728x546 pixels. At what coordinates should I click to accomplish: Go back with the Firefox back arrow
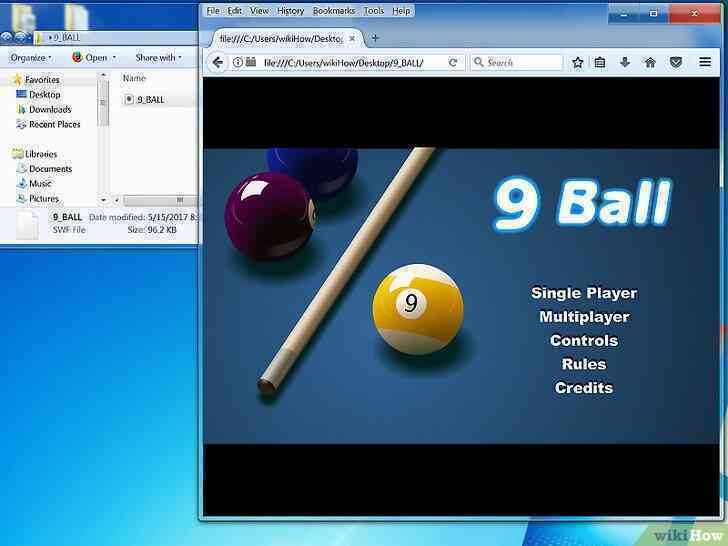click(x=218, y=62)
